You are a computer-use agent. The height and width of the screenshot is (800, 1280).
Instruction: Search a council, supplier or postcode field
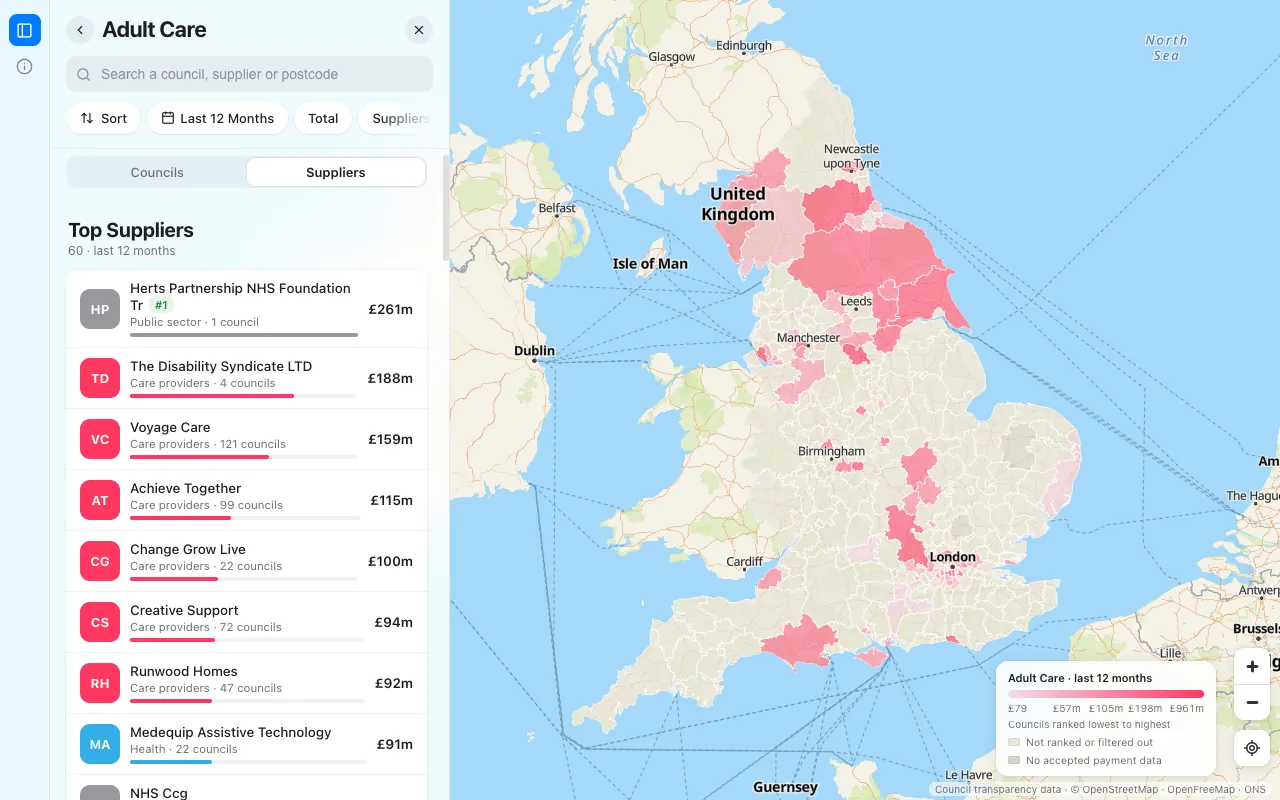[250, 74]
